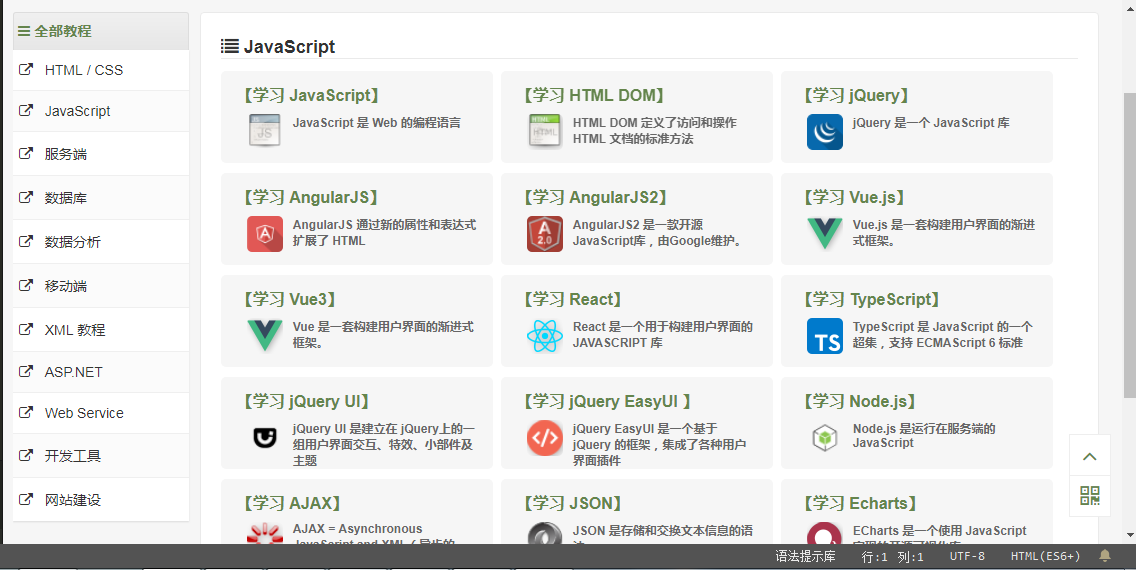The height and width of the screenshot is (570, 1136).
Task: Open the 【学习 Vue3】 tutorial link
Action: tap(290, 300)
